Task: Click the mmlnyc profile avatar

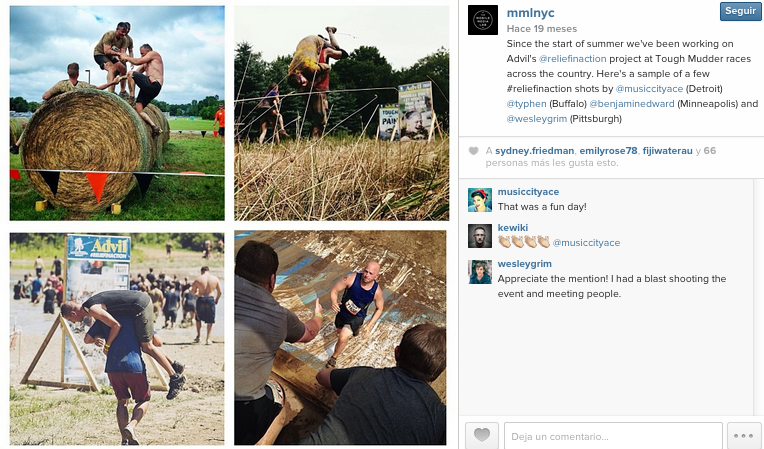Action: [483, 20]
